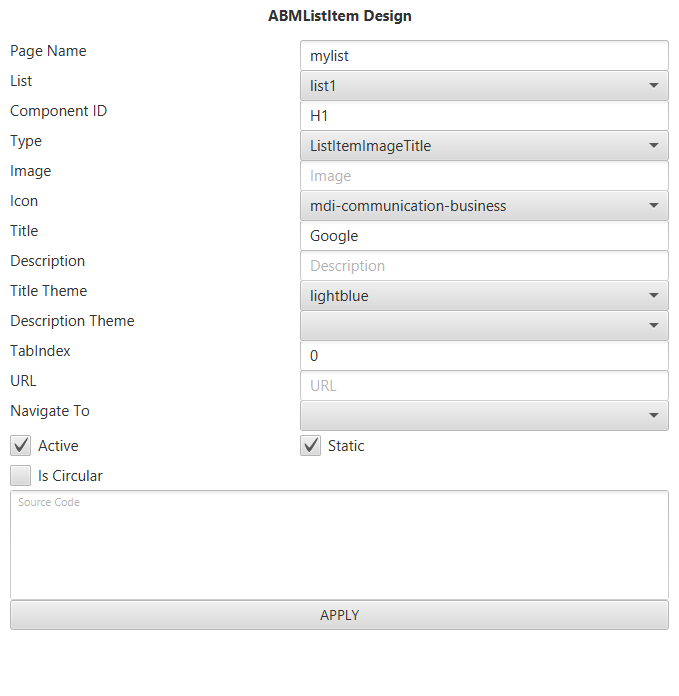This screenshot has width=679, height=696.
Task: Focus the empty URL input field
Action: (x=484, y=386)
